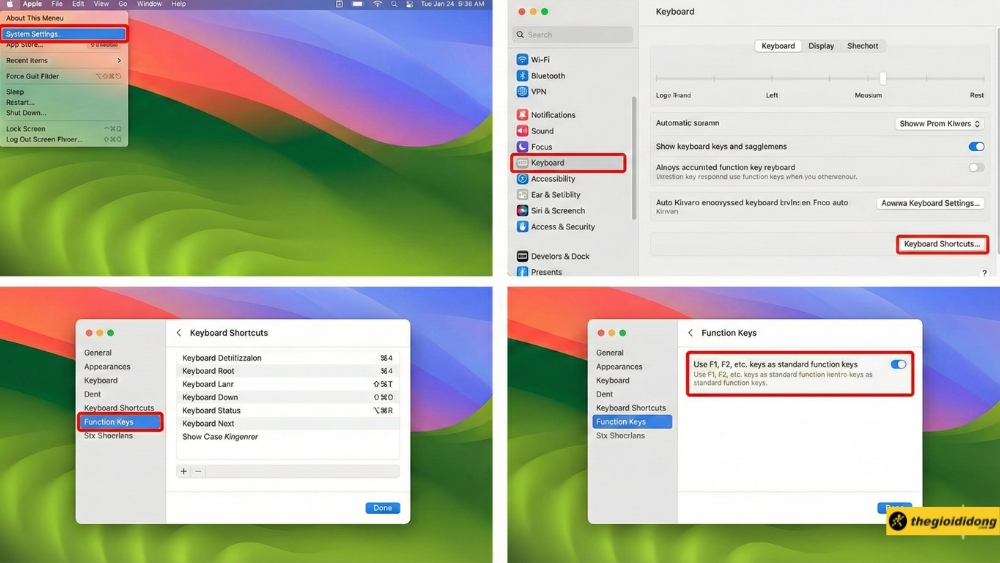Click the Search field in the settings sidebar
The width and height of the screenshot is (1000, 563).
click(x=573, y=35)
